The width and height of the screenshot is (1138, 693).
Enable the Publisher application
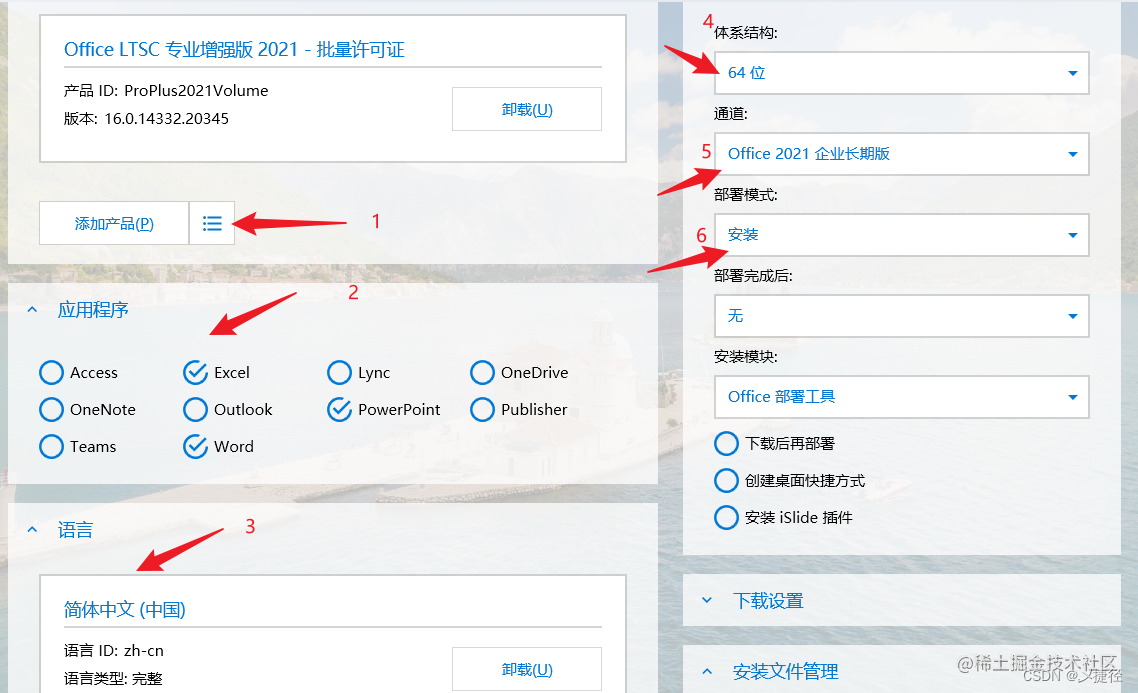tap(482, 409)
